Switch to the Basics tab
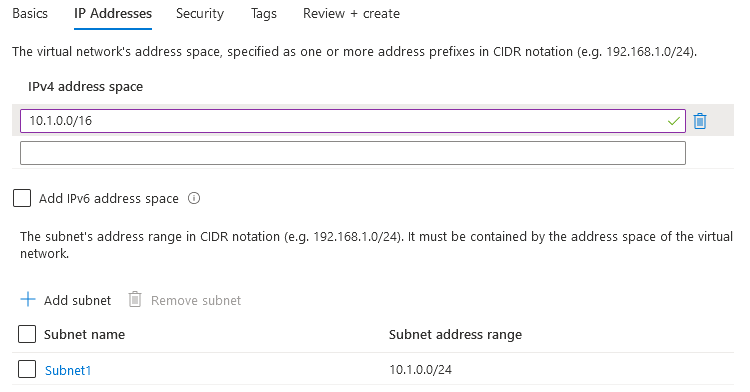 (30, 13)
